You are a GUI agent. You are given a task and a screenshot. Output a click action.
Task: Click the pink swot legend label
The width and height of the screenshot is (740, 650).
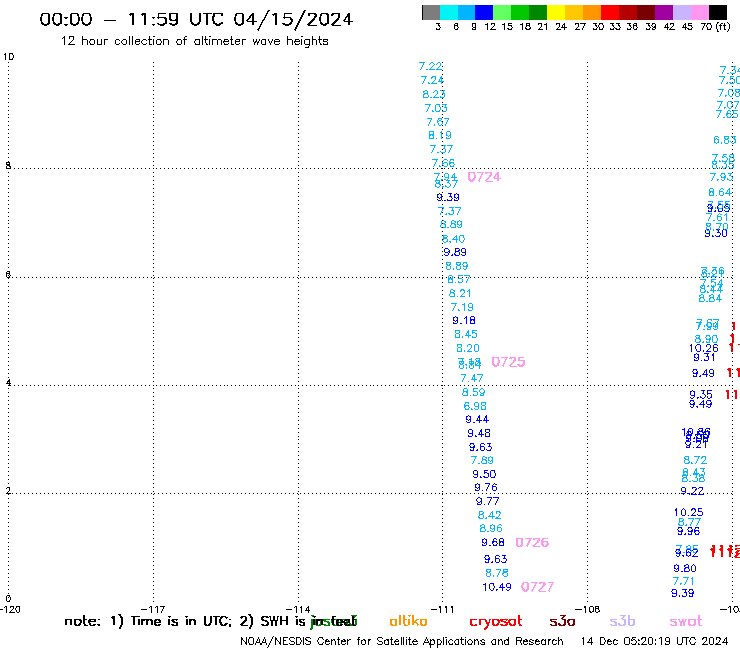686,622
